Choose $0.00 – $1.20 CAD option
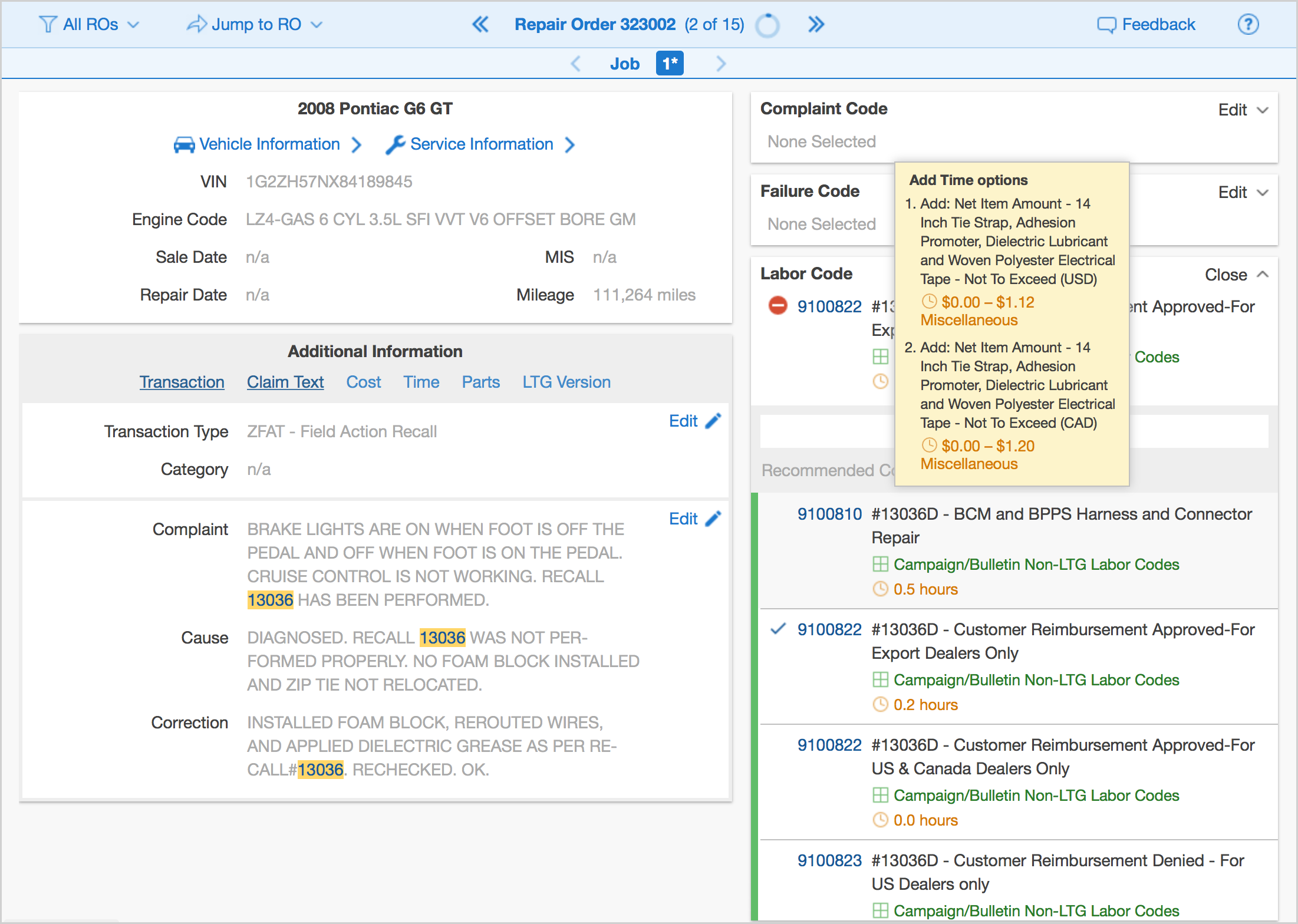This screenshot has width=1298, height=924. (x=988, y=446)
